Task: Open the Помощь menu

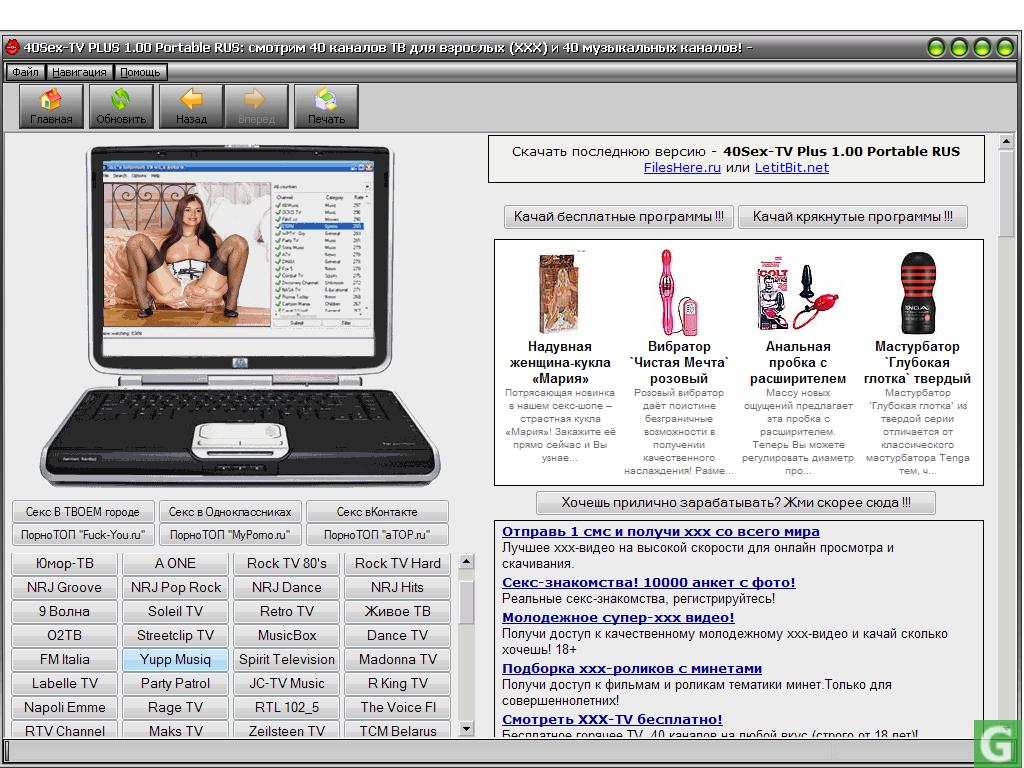Action: (140, 72)
